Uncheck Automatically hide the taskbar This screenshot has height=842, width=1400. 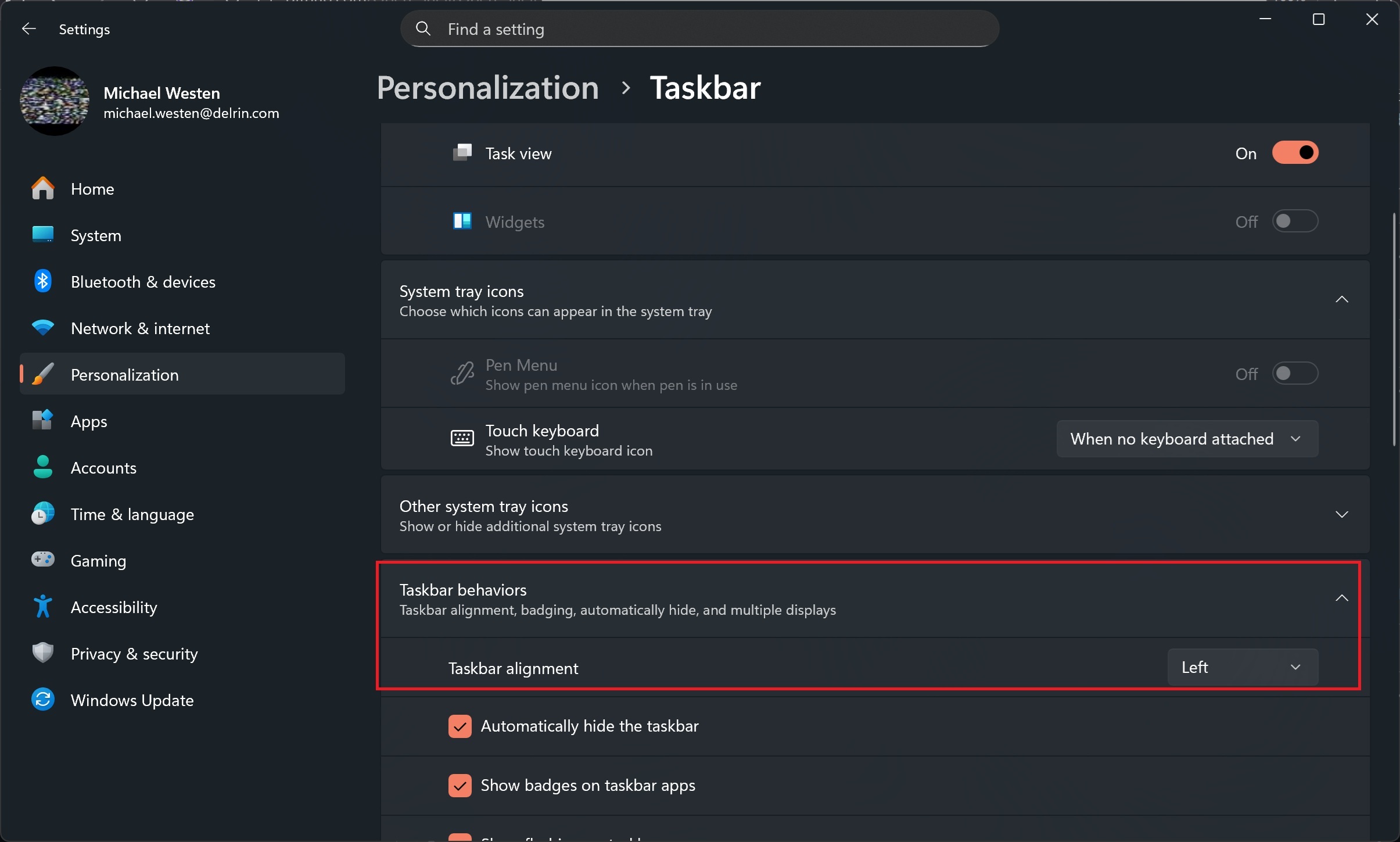pos(460,726)
